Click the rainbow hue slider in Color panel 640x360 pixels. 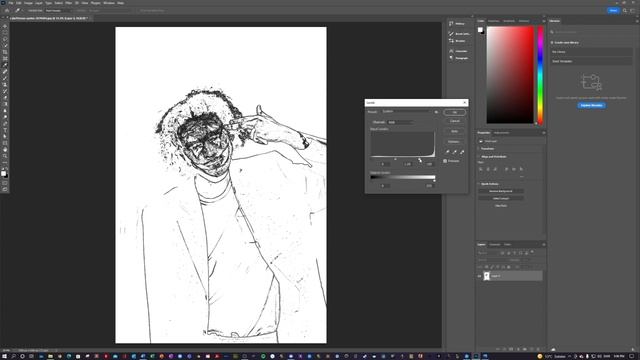pos(540,76)
